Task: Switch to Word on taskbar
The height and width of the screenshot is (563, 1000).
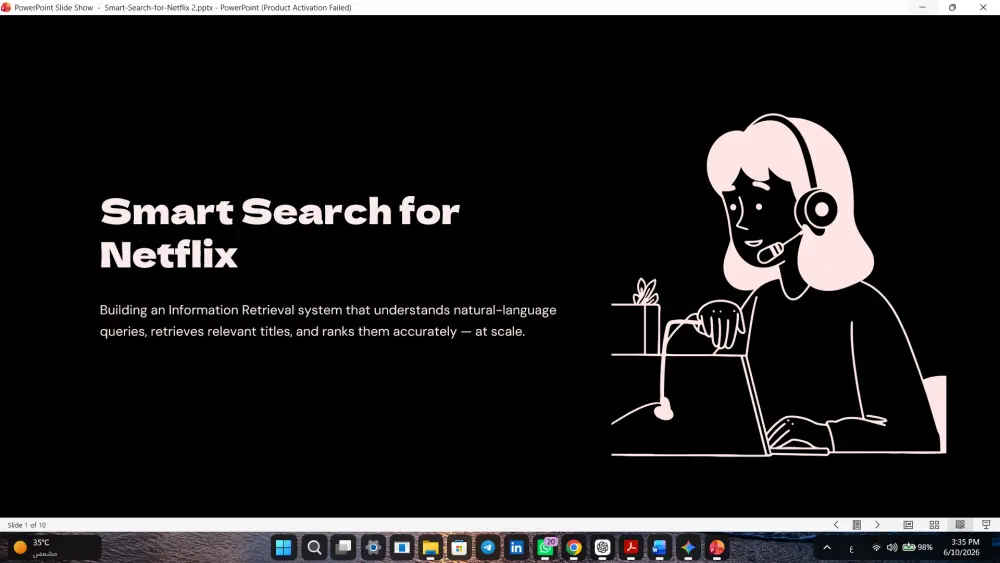Action: pyautogui.click(x=659, y=548)
